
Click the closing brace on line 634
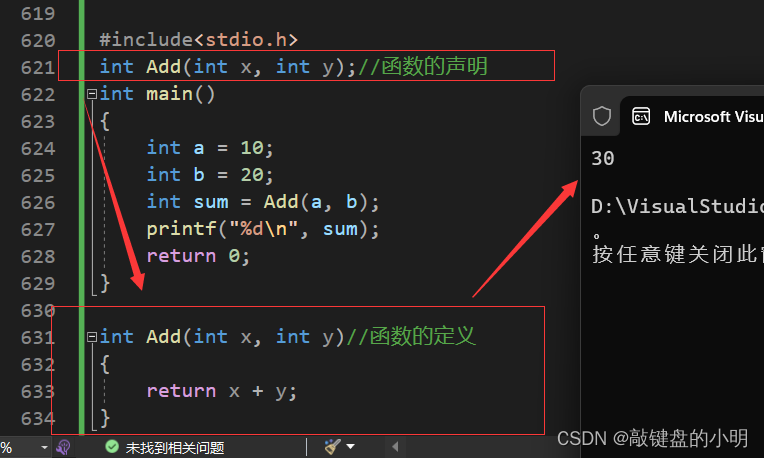click(x=105, y=418)
